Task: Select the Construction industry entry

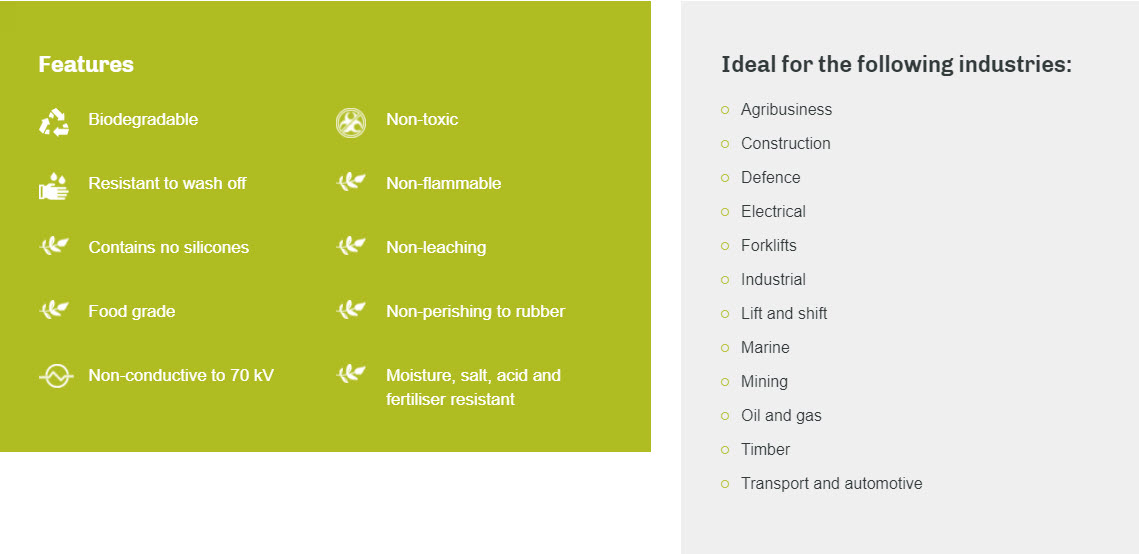Action: click(x=785, y=144)
